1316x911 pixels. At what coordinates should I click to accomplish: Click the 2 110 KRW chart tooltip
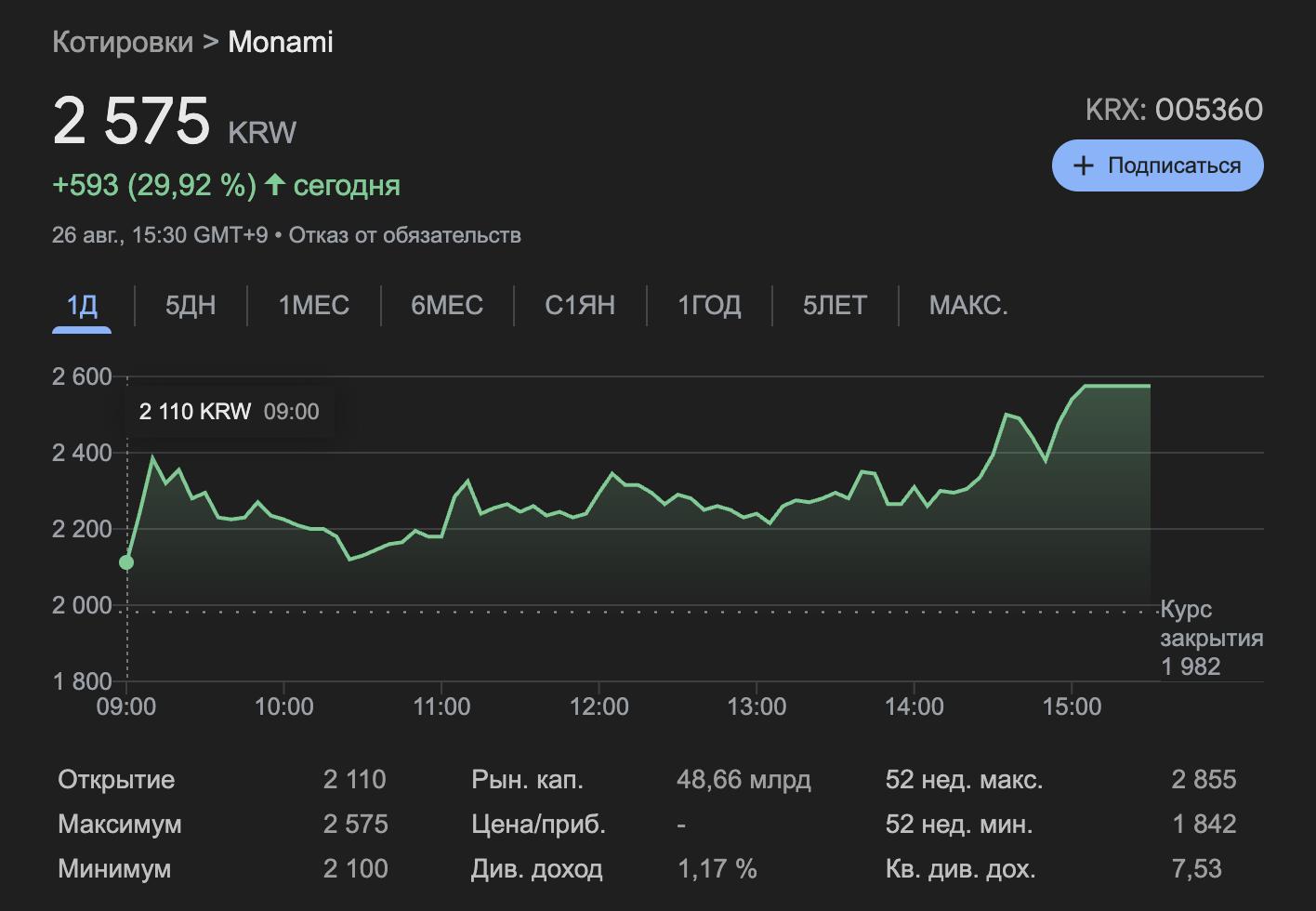pos(229,412)
